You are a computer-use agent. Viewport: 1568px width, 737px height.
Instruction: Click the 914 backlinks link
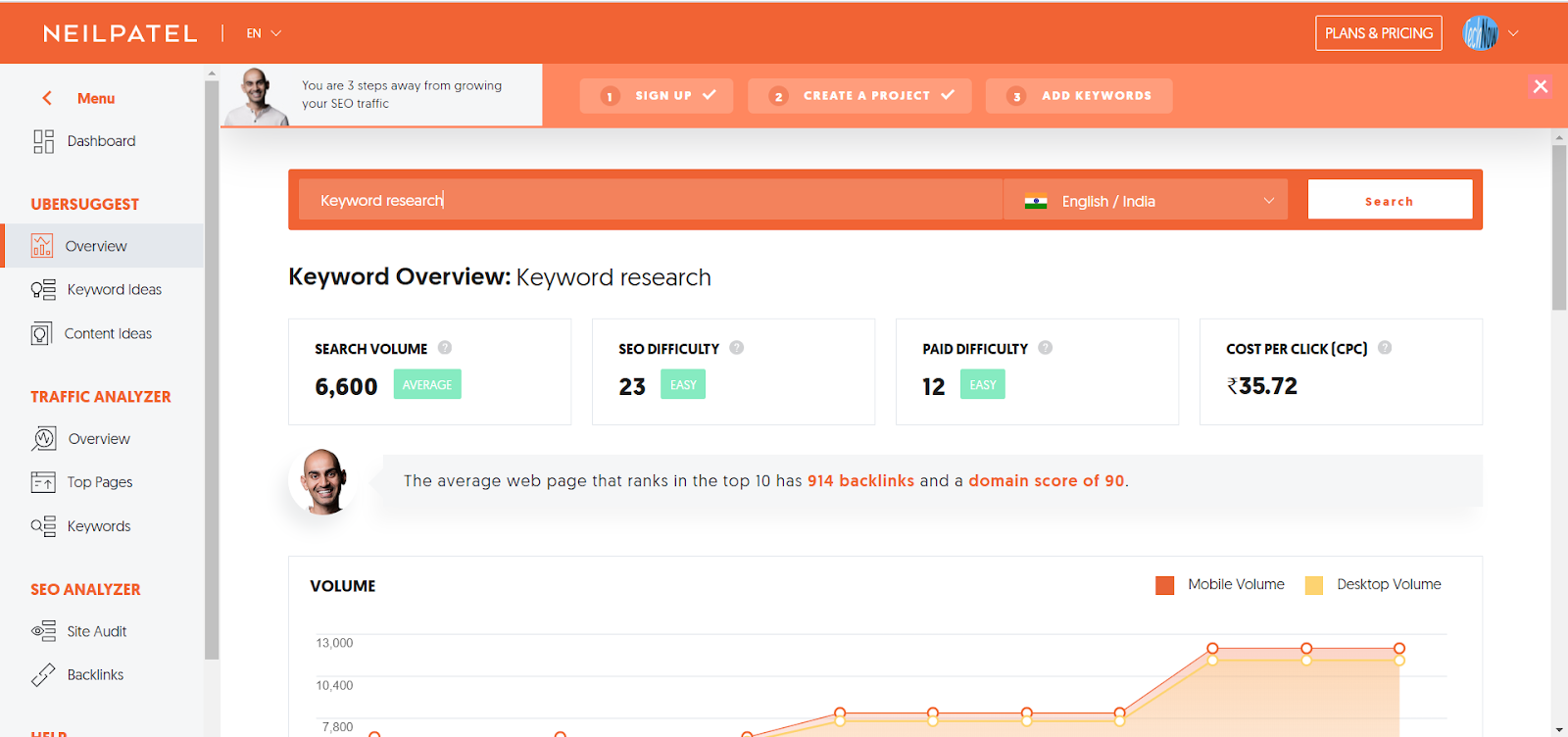pyautogui.click(x=860, y=481)
